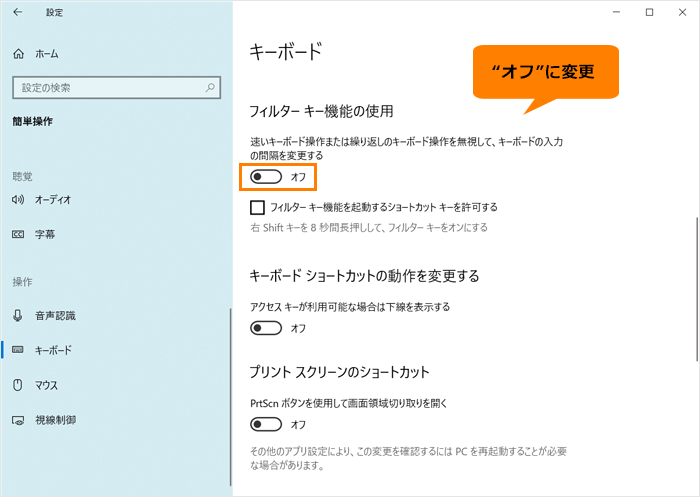The image size is (700, 497).
Task: Check フィルター キー shortcut permission checkbox
Action: coord(257,207)
